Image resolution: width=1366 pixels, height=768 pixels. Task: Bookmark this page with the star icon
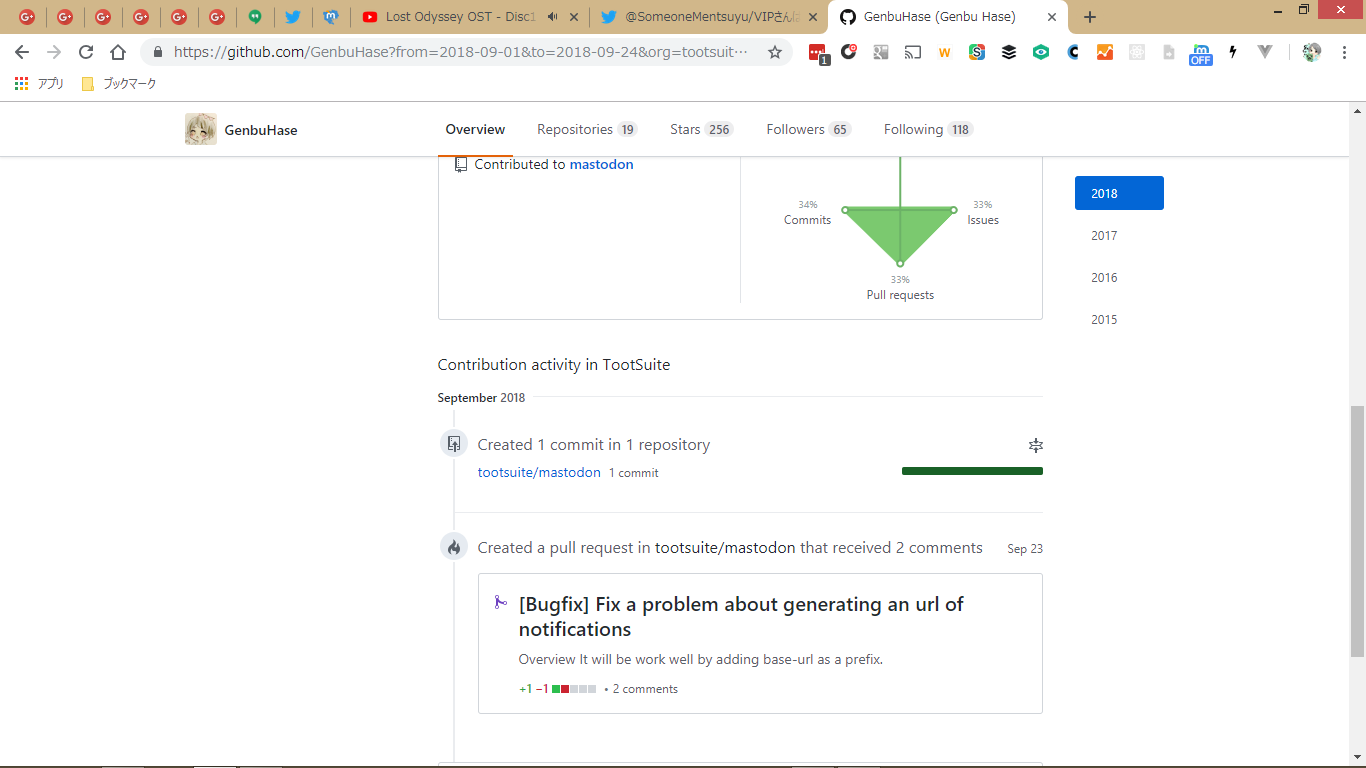775,52
